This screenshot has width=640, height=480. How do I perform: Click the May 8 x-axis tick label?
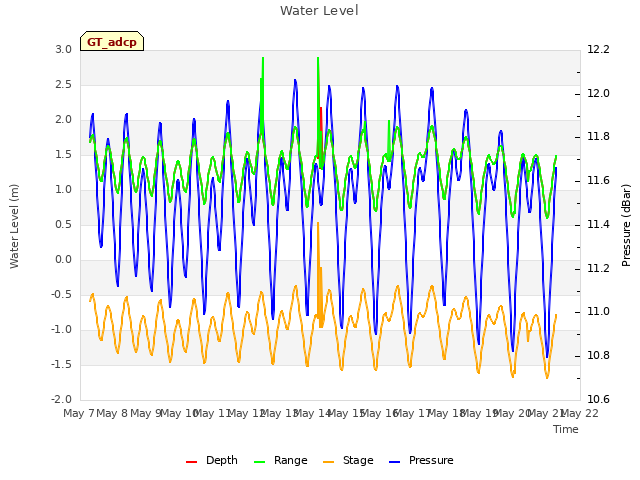pos(112,413)
